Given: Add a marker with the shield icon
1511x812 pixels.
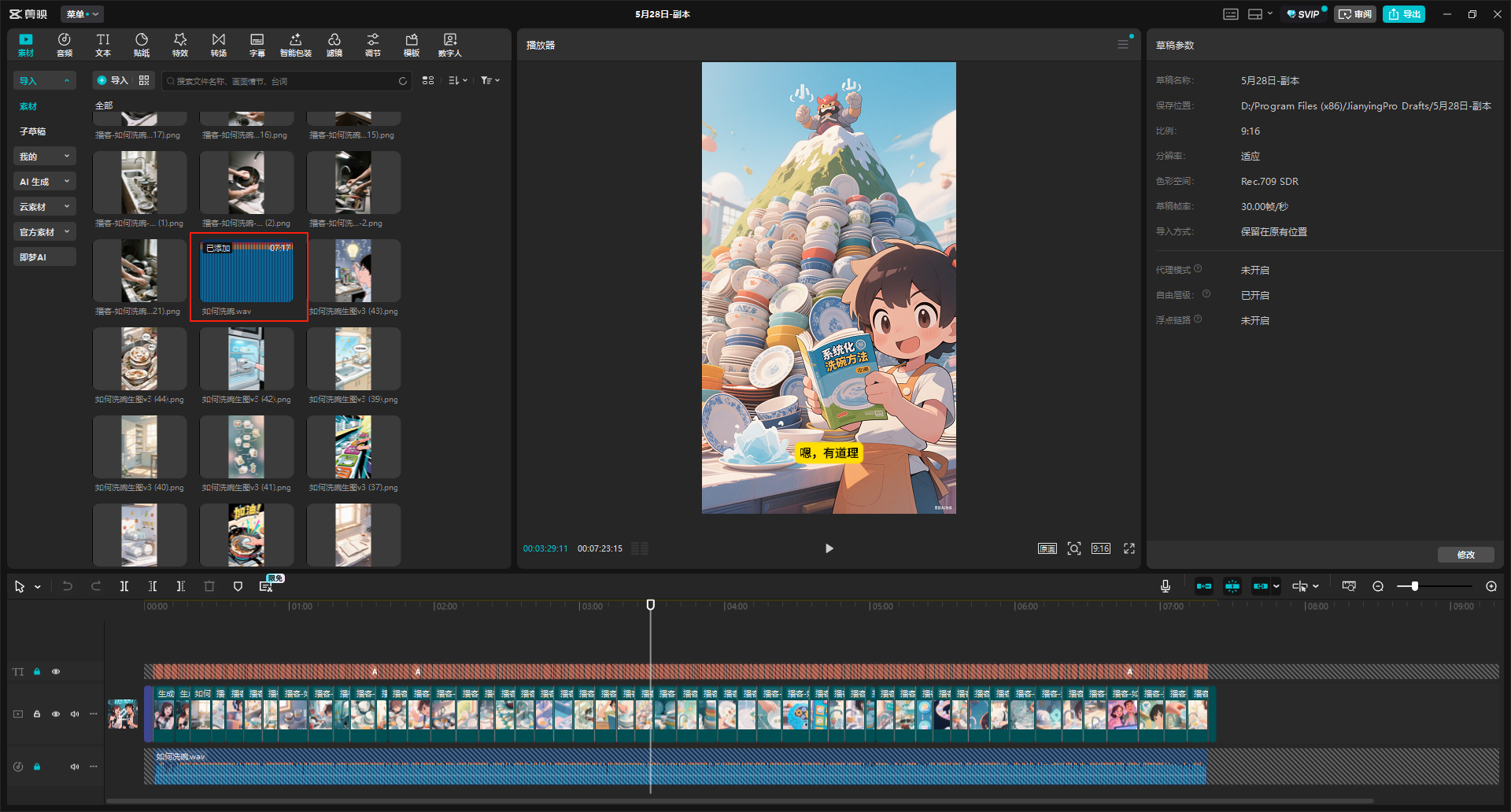Looking at the screenshot, I should tap(238, 586).
